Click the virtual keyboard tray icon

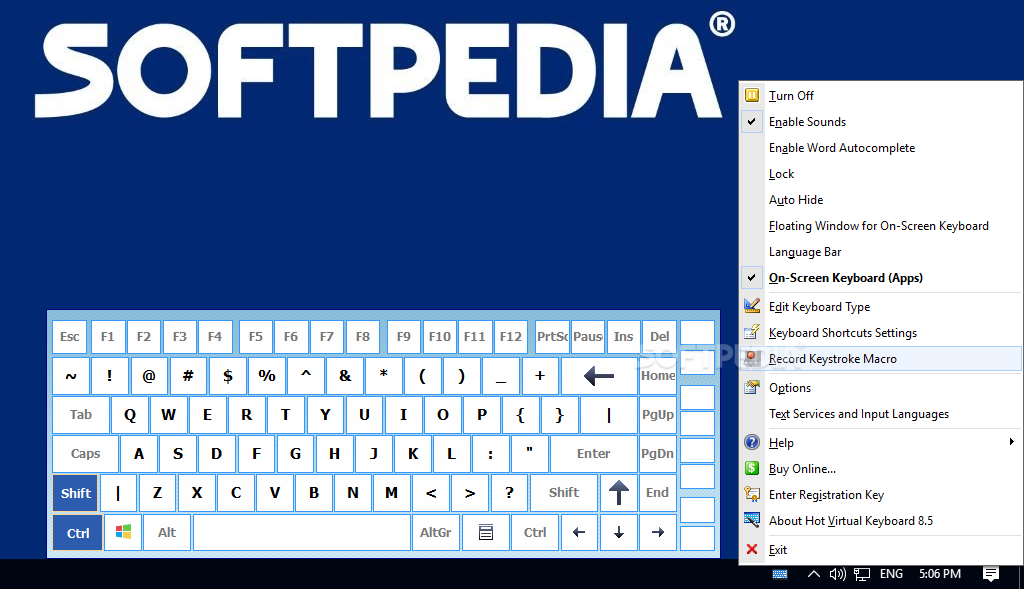[780, 574]
